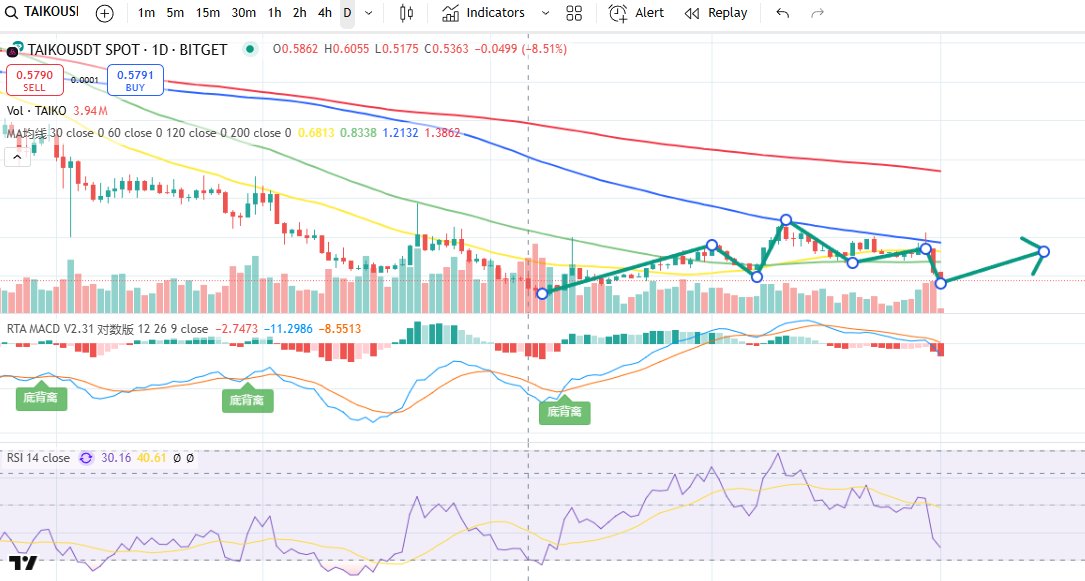Click the middle 底背离 divergence label
The height and width of the screenshot is (581, 1085).
pos(247,400)
